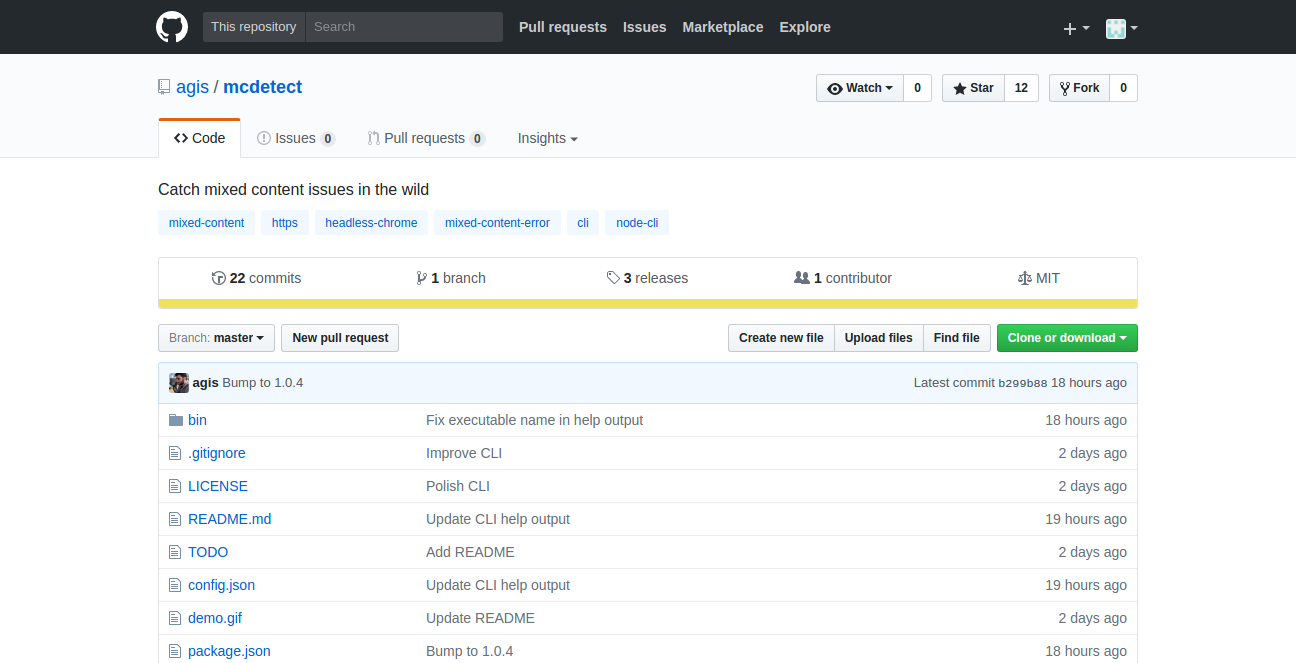Expand the Insights tab dropdown
Viewport: 1296px width, 663px height.
(547, 138)
